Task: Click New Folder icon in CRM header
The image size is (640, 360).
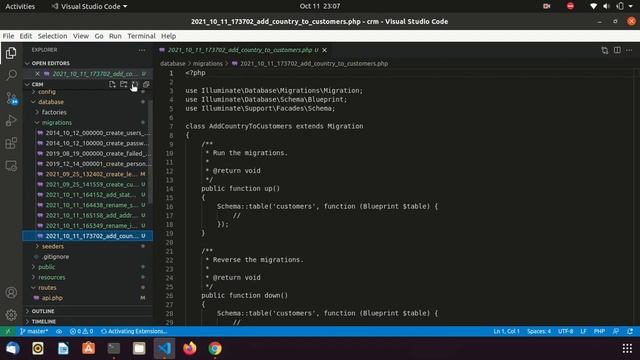Action: click(x=123, y=84)
